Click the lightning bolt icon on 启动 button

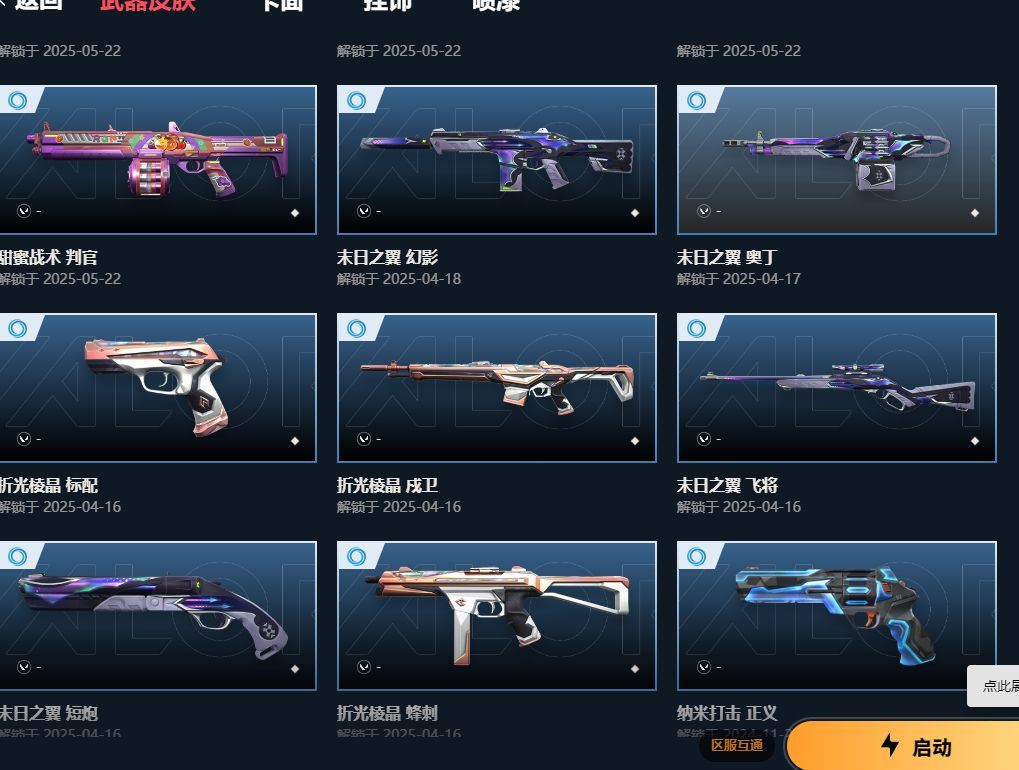coord(890,745)
